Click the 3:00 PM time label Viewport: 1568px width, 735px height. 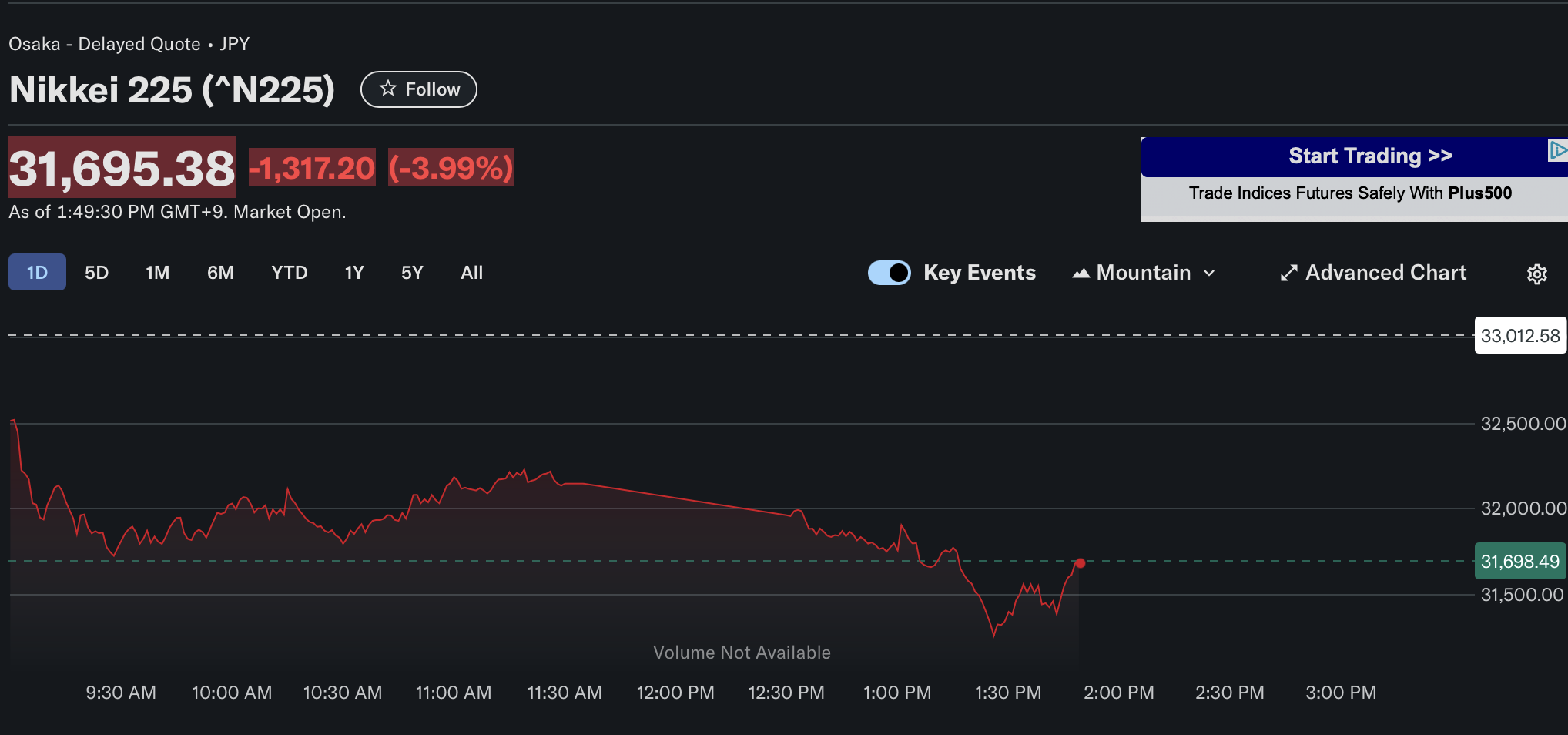pos(1341,693)
